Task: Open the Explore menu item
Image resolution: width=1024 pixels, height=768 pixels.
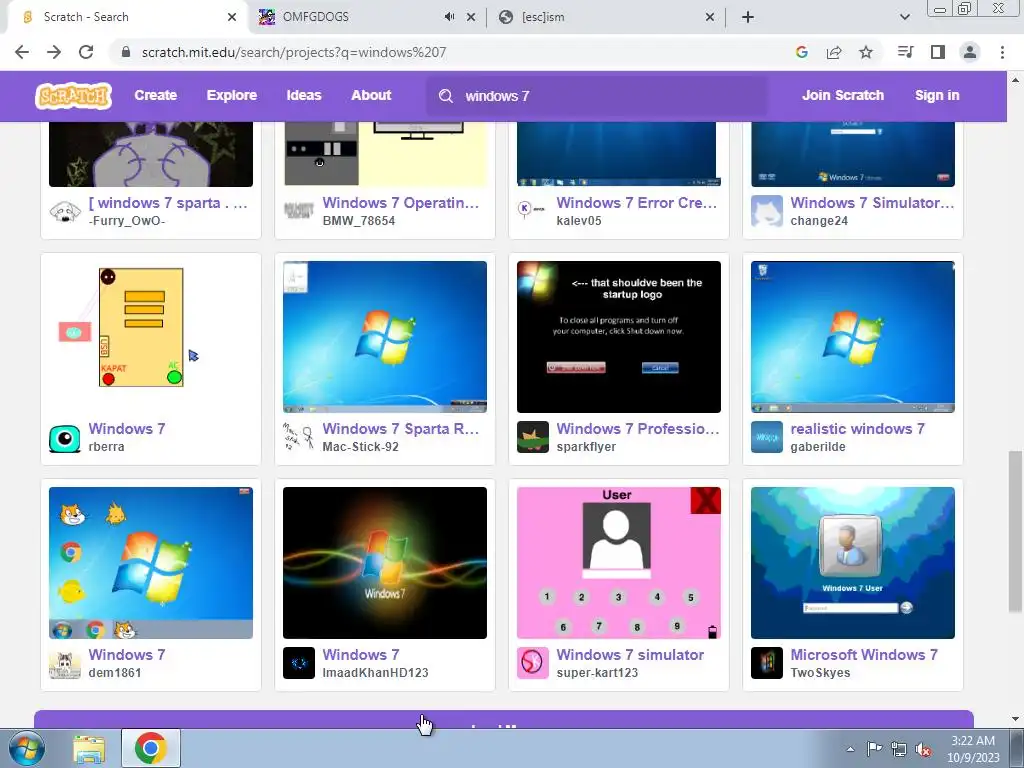Action: pyautogui.click(x=232, y=95)
